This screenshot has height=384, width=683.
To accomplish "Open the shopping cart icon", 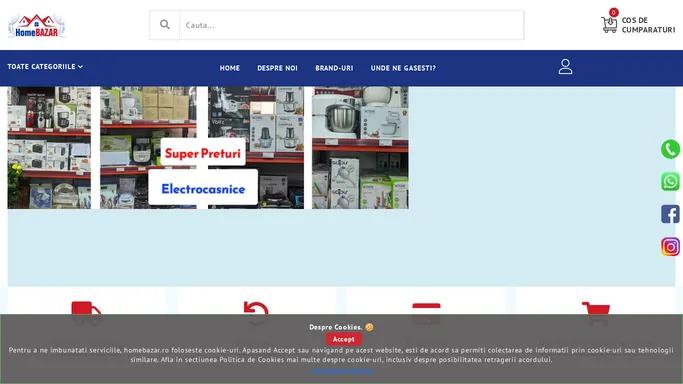I will [x=609, y=24].
